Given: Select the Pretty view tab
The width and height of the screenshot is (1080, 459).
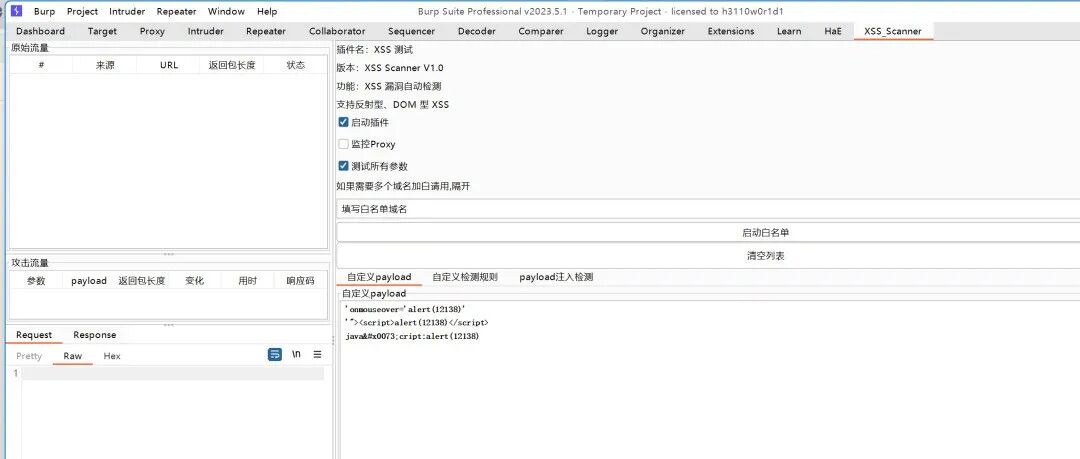Looking at the screenshot, I should 29,356.
